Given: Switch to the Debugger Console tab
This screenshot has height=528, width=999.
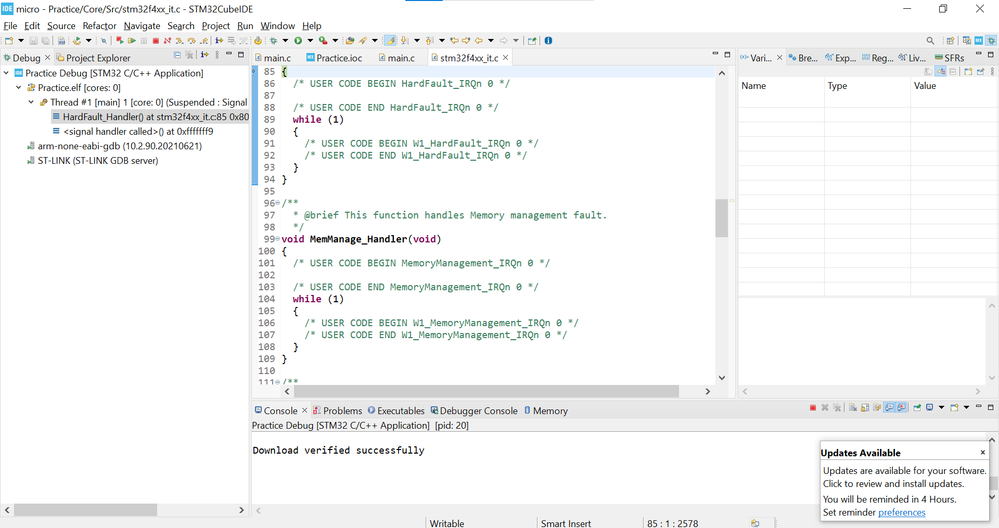Looking at the screenshot, I should [x=474, y=411].
